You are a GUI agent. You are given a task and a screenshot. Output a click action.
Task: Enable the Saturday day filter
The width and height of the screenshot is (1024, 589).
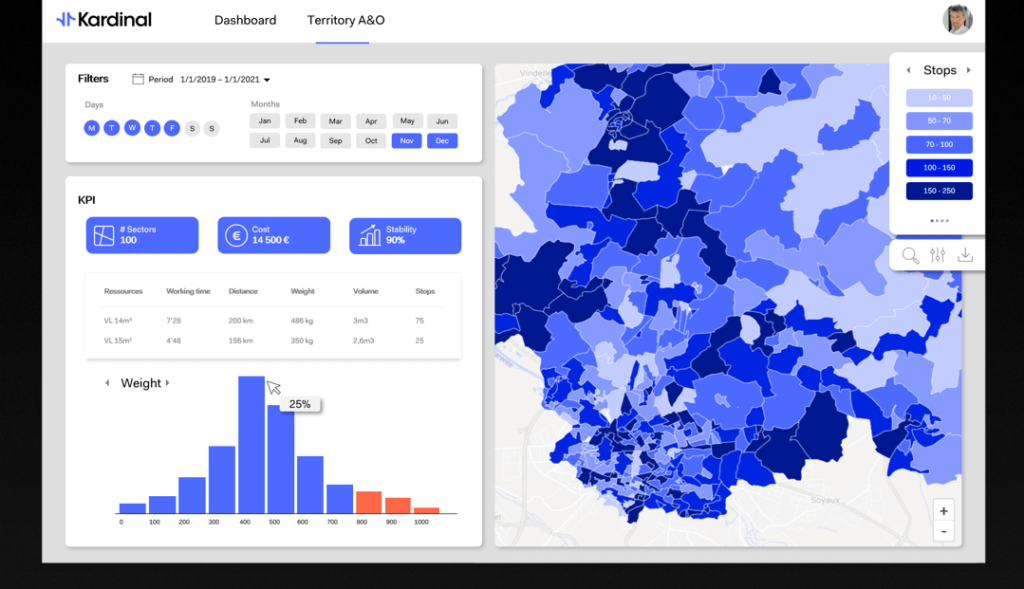[x=191, y=128]
